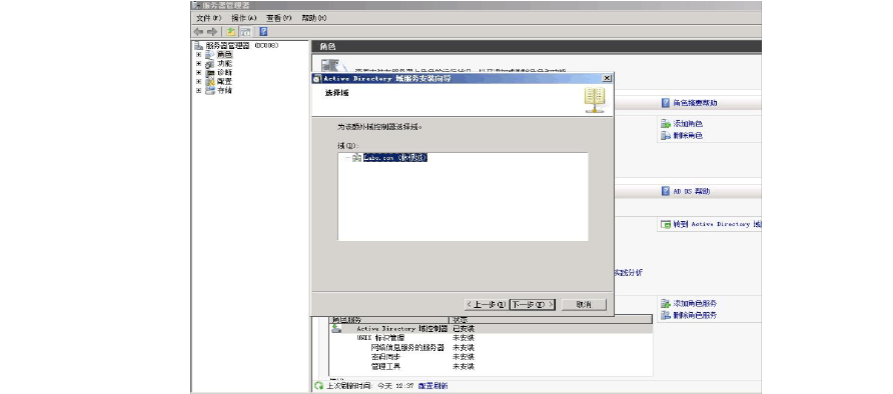
Task: Open the 角色摘要帮助 link
Action: 695,103
